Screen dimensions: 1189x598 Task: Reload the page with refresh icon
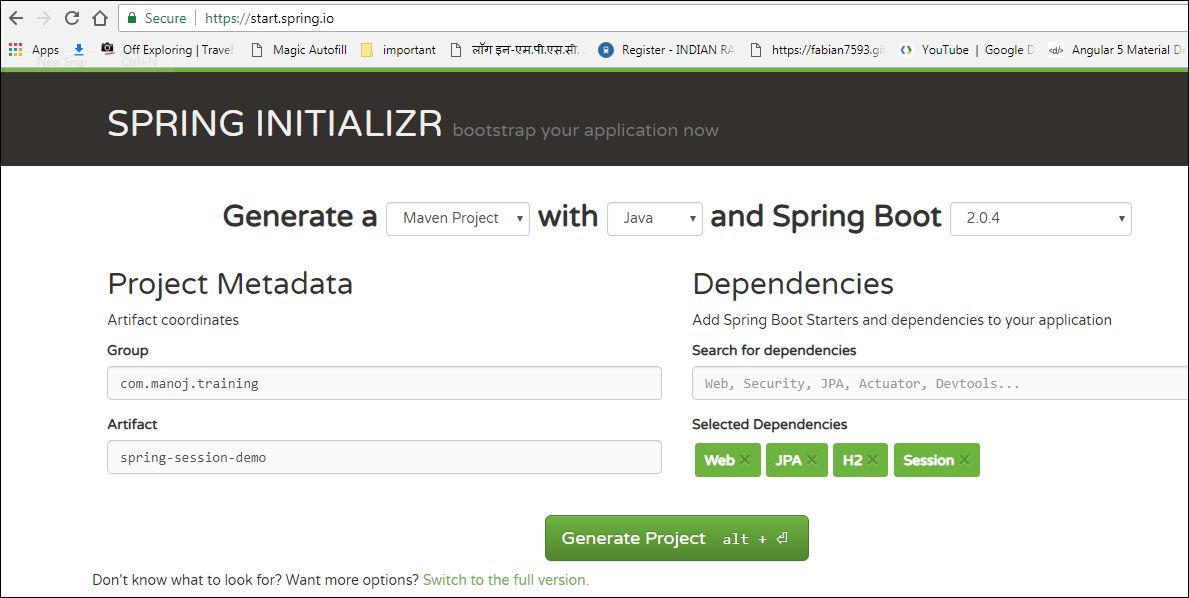pyautogui.click(x=72, y=18)
